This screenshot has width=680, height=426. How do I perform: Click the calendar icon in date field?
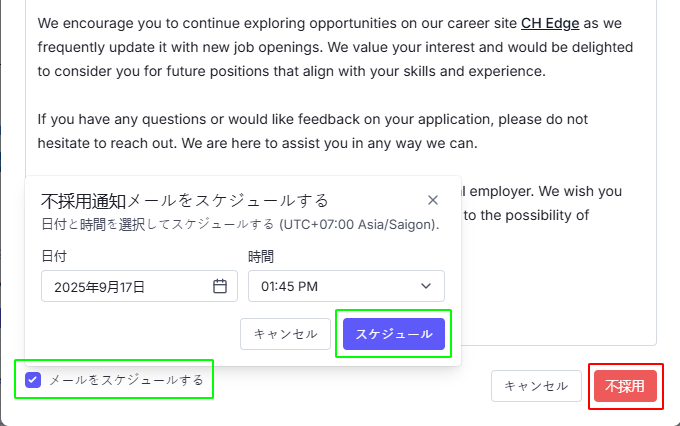pos(220,286)
